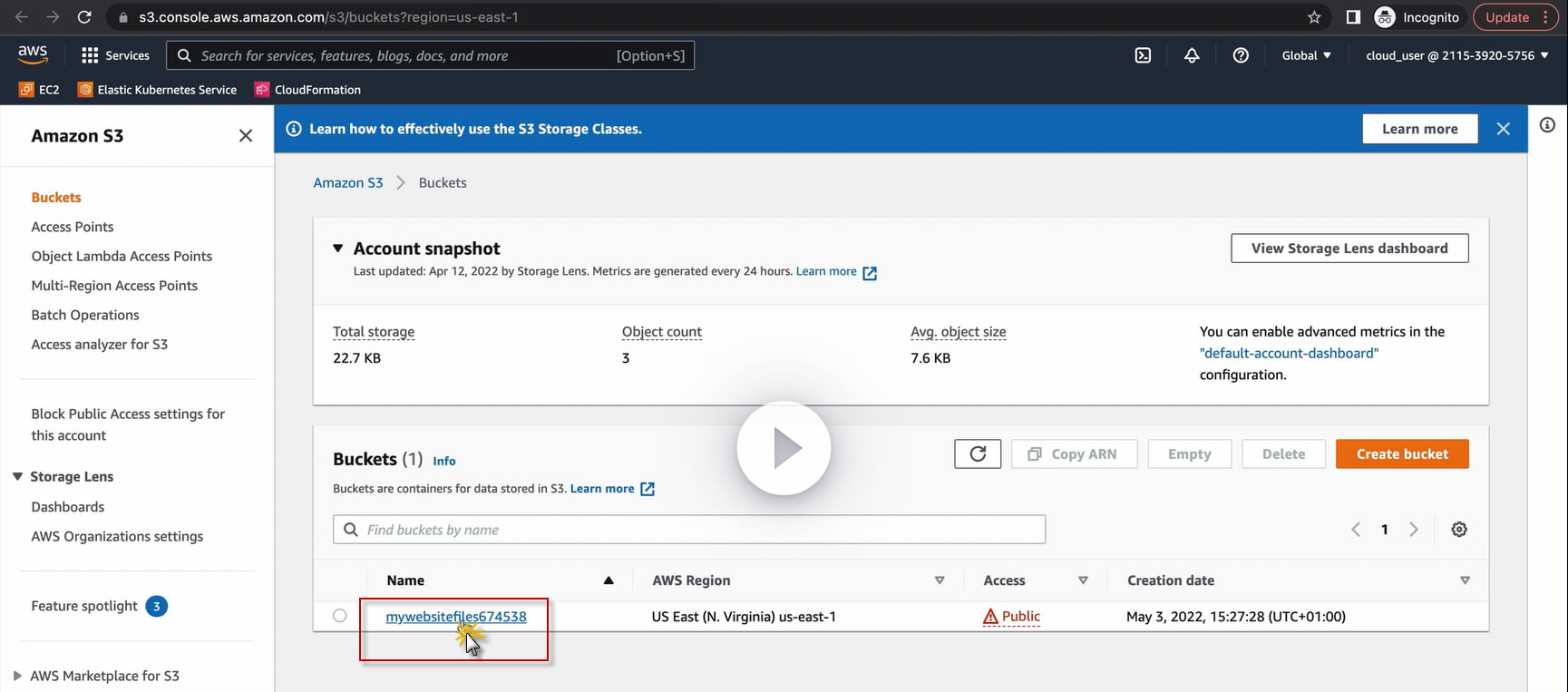This screenshot has height=692, width=1568.
Task: Open the Services grid menu
Action: pyautogui.click(x=115, y=55)
